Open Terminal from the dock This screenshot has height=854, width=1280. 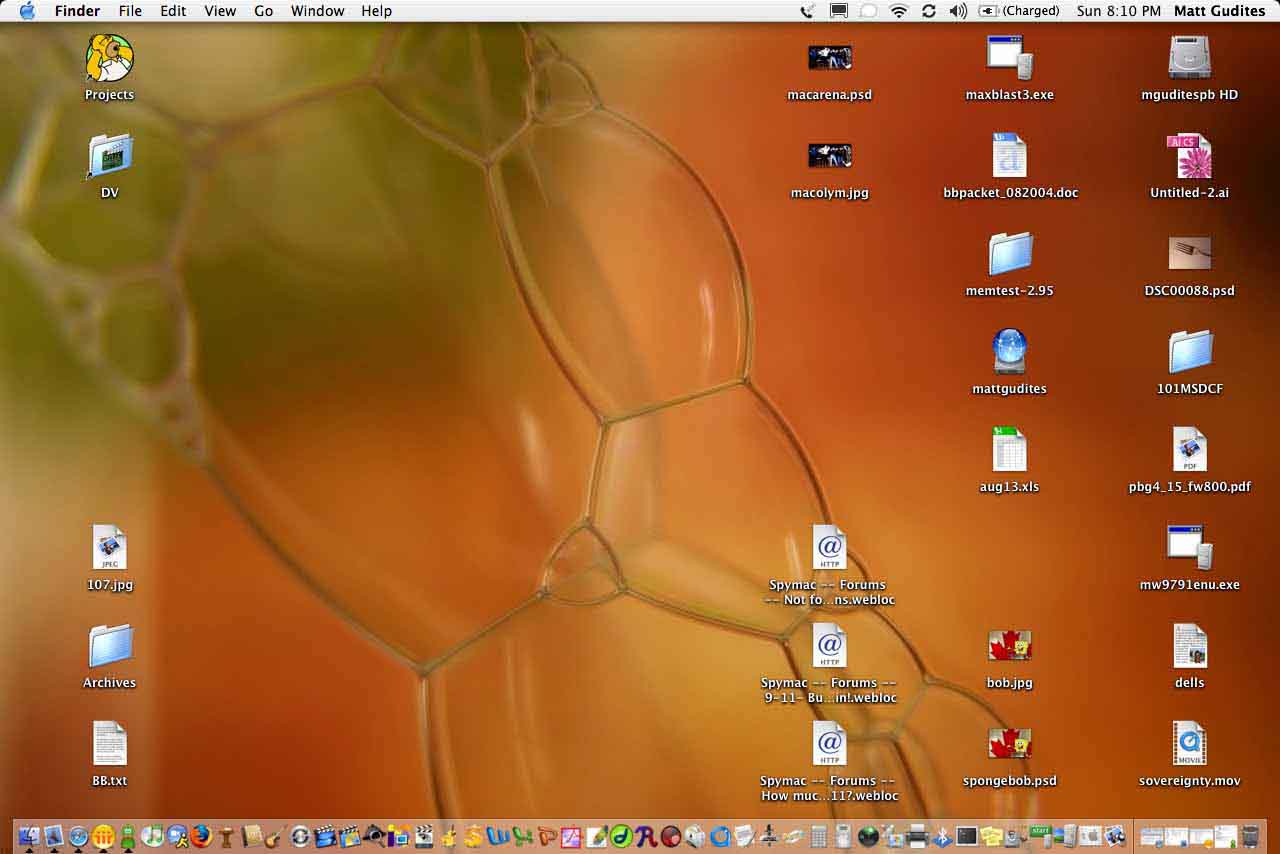[966, 836]
